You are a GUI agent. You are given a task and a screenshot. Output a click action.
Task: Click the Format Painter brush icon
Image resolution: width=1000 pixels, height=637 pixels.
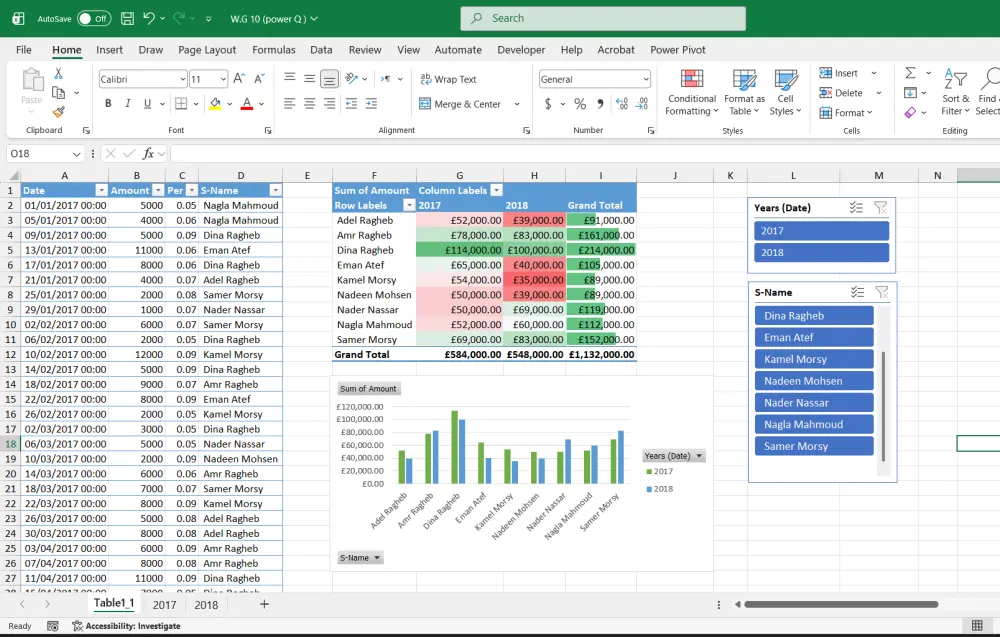[x=58, y=112]
